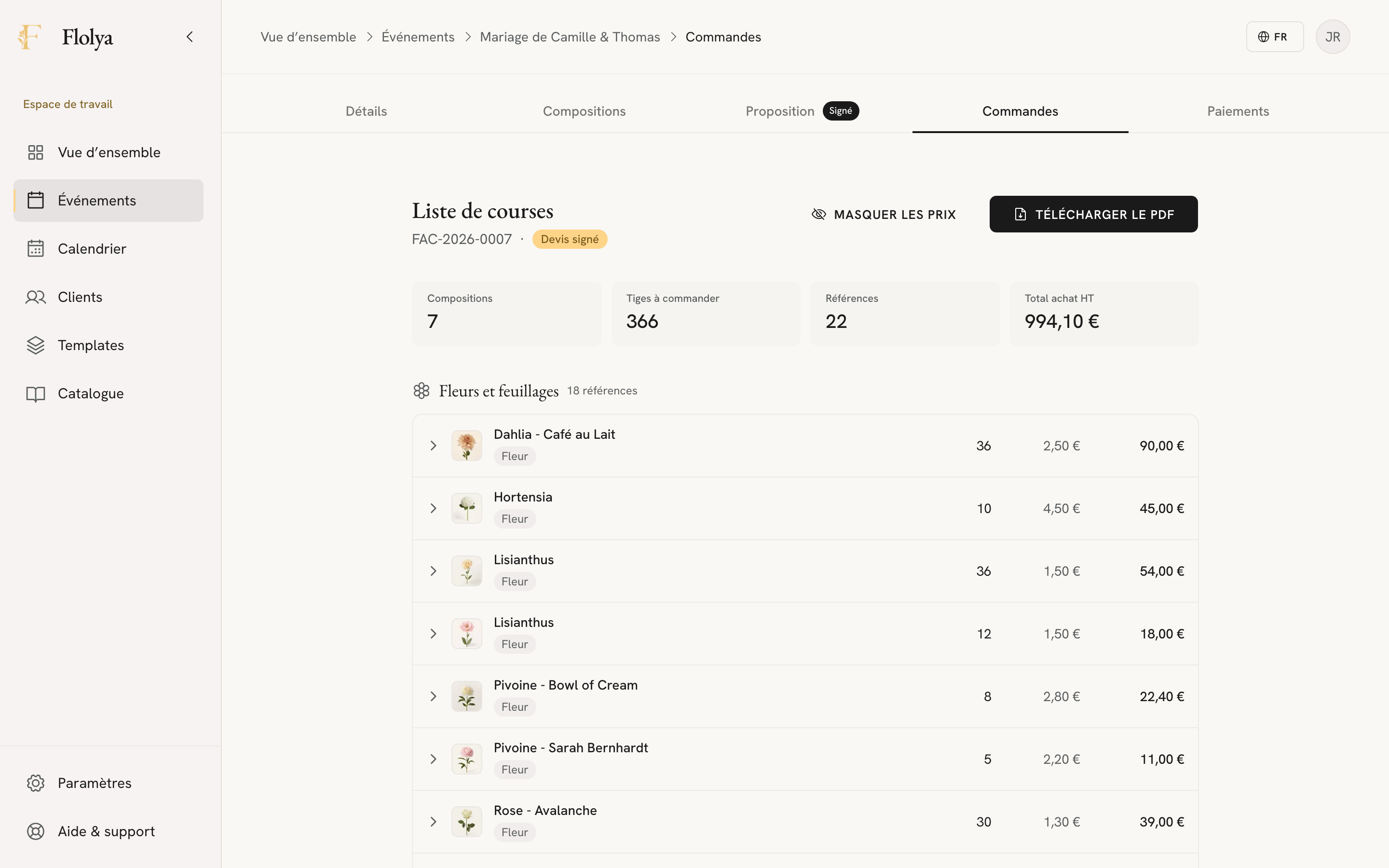
Task: Click the Tiges à commander 366 card
Action: click(x=706, y=313)
